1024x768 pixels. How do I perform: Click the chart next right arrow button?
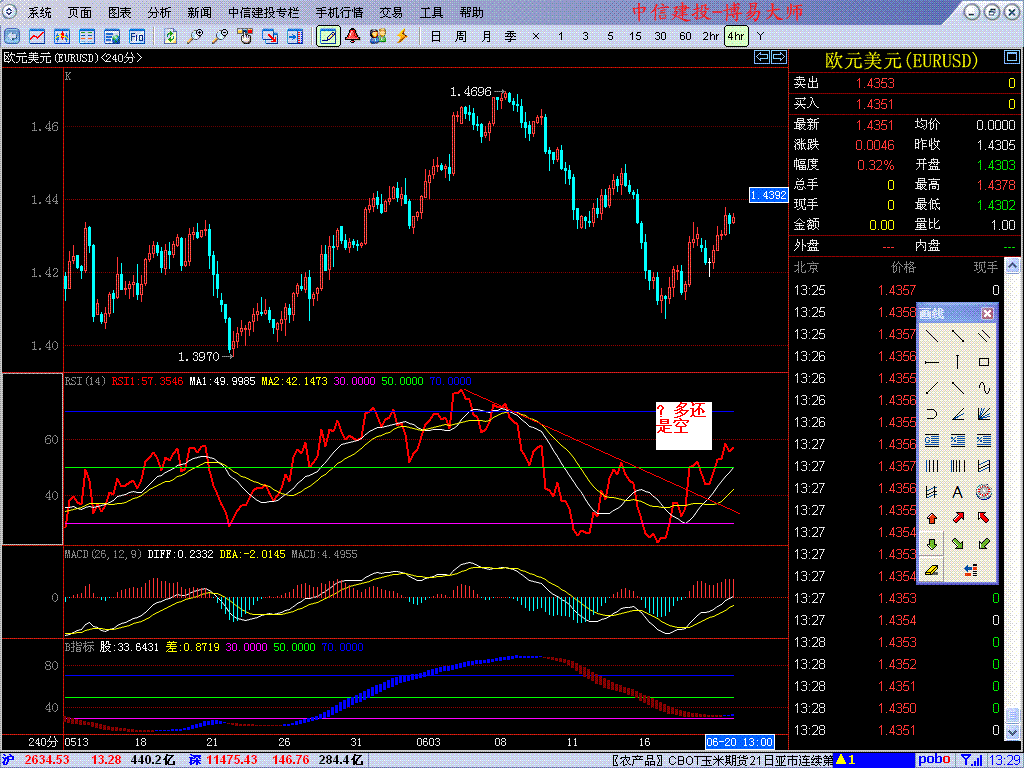[778, 57]
